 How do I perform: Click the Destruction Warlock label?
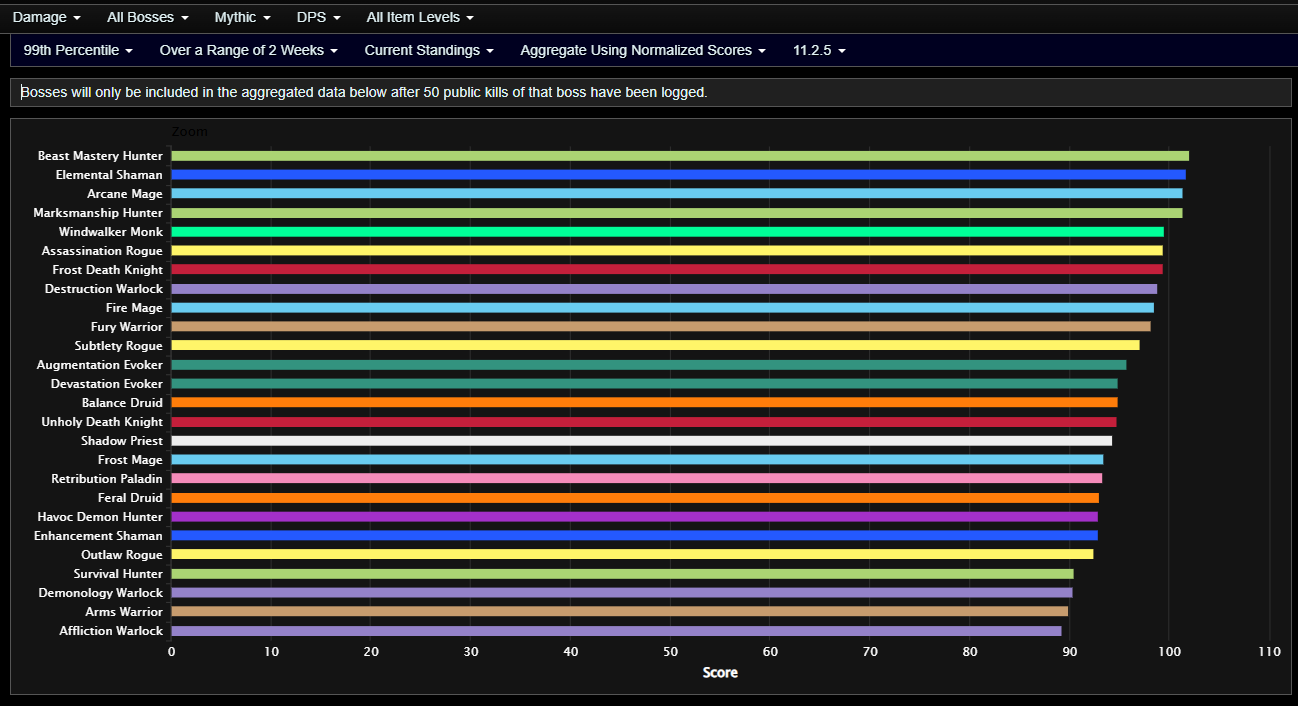click(104, 289)
